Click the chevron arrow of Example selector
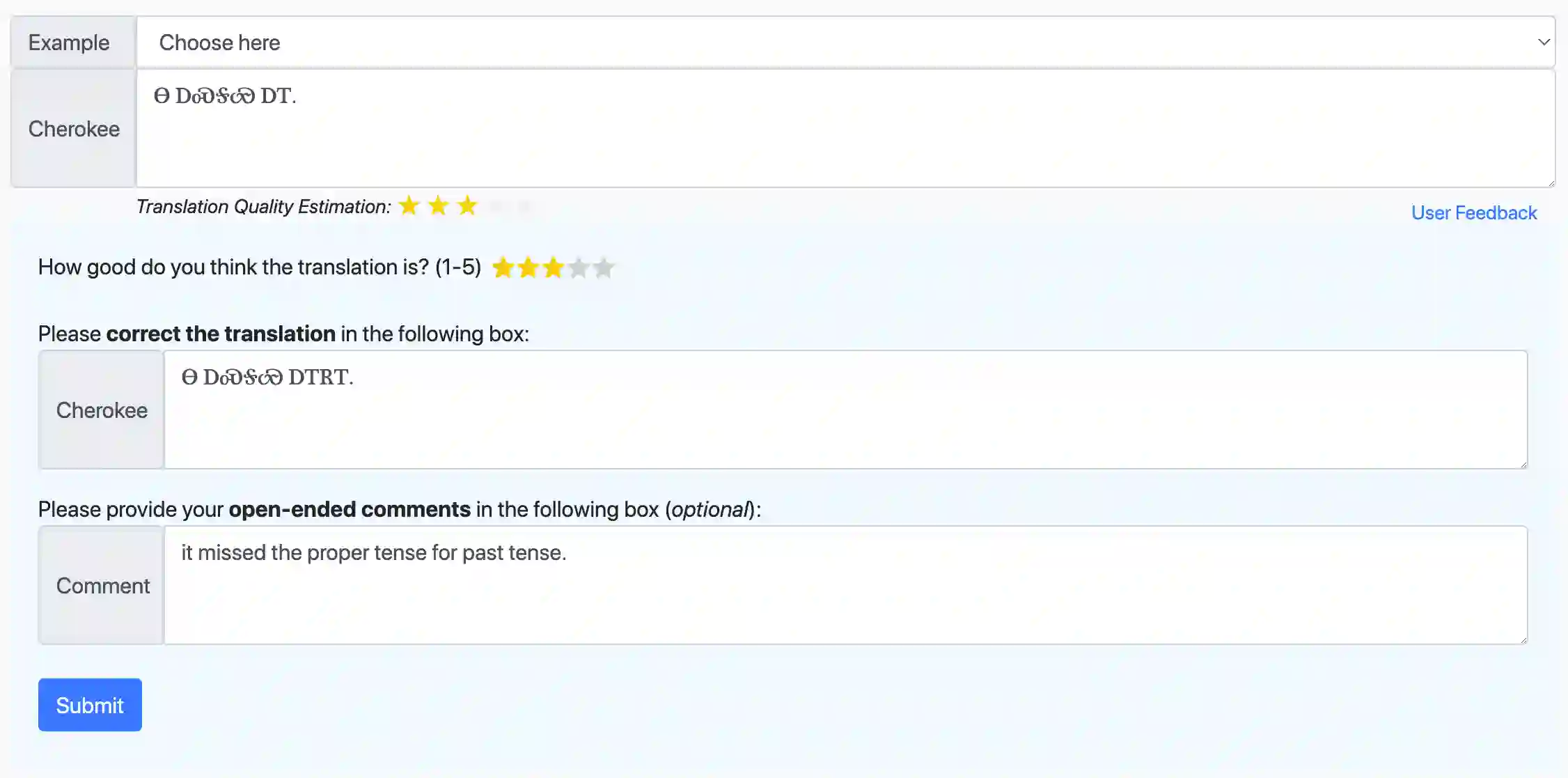 (1543, 42)
